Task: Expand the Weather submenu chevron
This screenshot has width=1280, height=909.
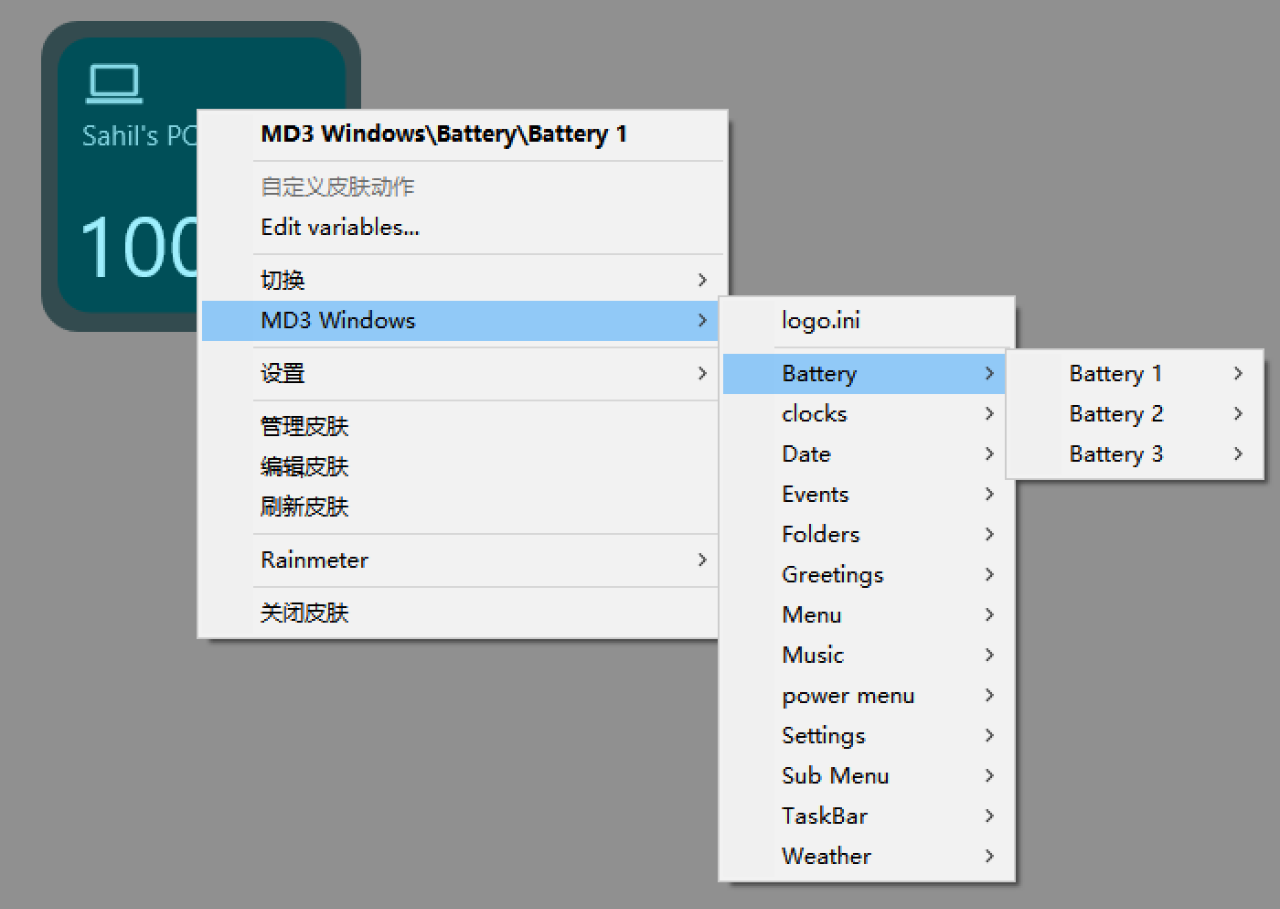Action: tap(988, 856)
